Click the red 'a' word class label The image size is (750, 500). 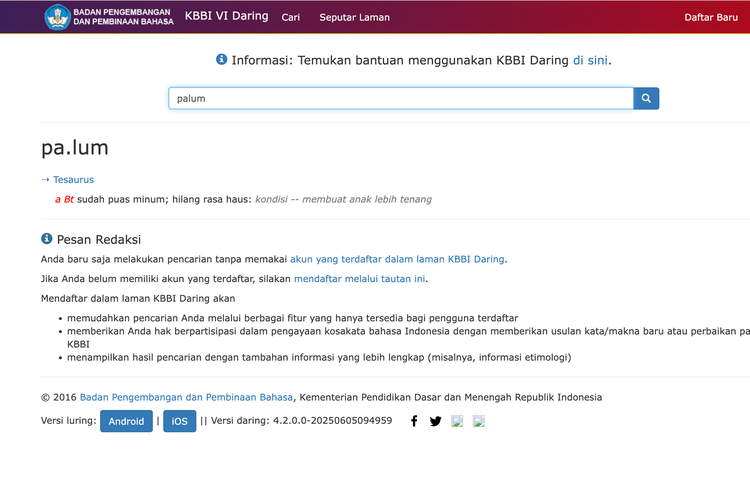coord(58,200)
